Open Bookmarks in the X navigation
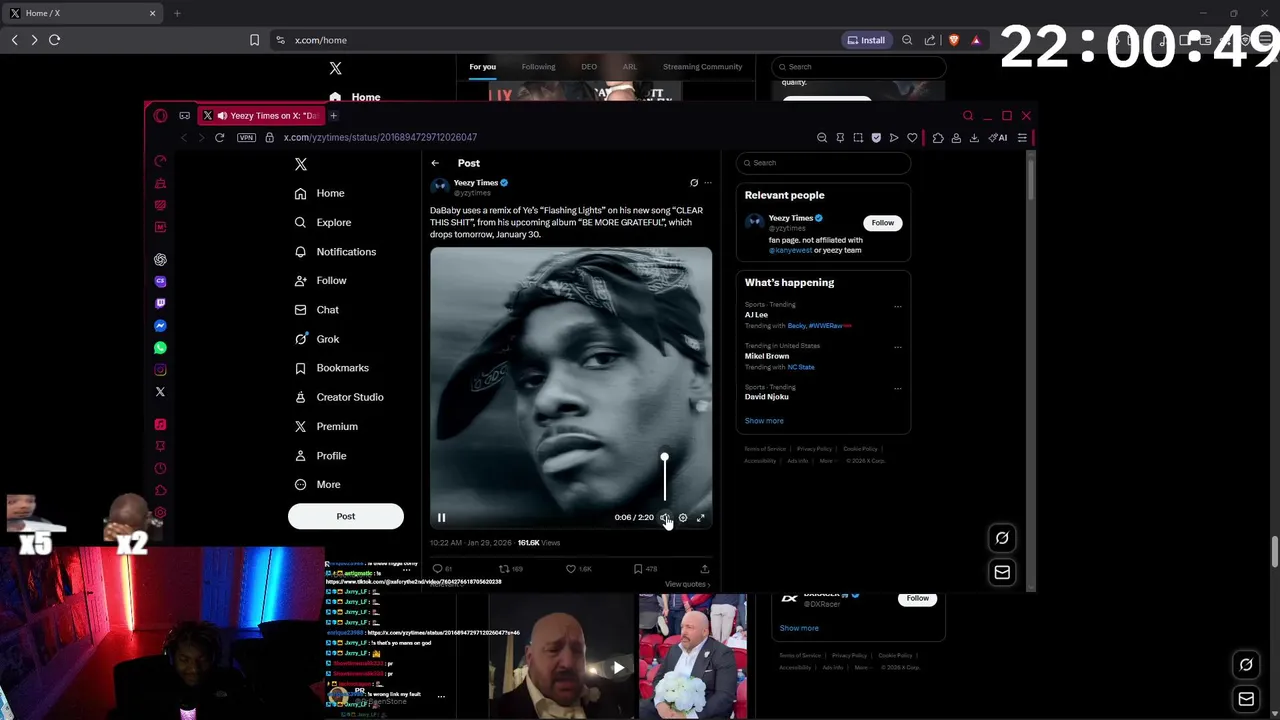 pos(331,368)
